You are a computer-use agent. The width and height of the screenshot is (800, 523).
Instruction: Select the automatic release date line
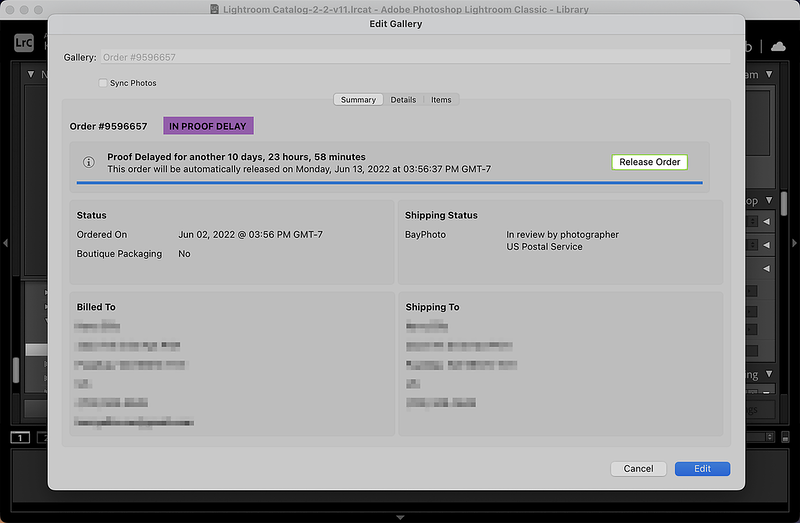299,169
